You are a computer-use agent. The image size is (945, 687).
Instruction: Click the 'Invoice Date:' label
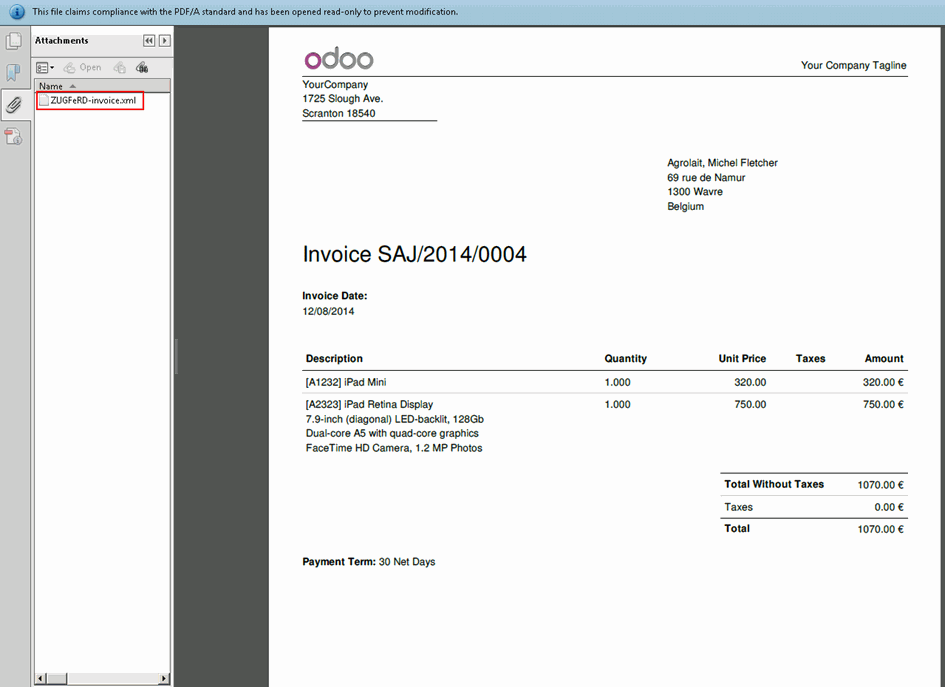[x=334, y=296]
